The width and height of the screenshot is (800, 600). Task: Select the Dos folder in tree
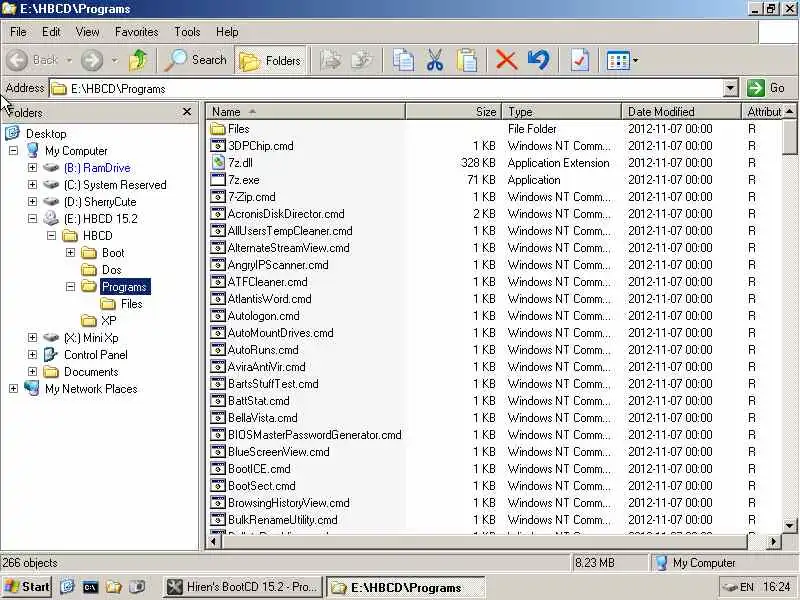(111, 269)
